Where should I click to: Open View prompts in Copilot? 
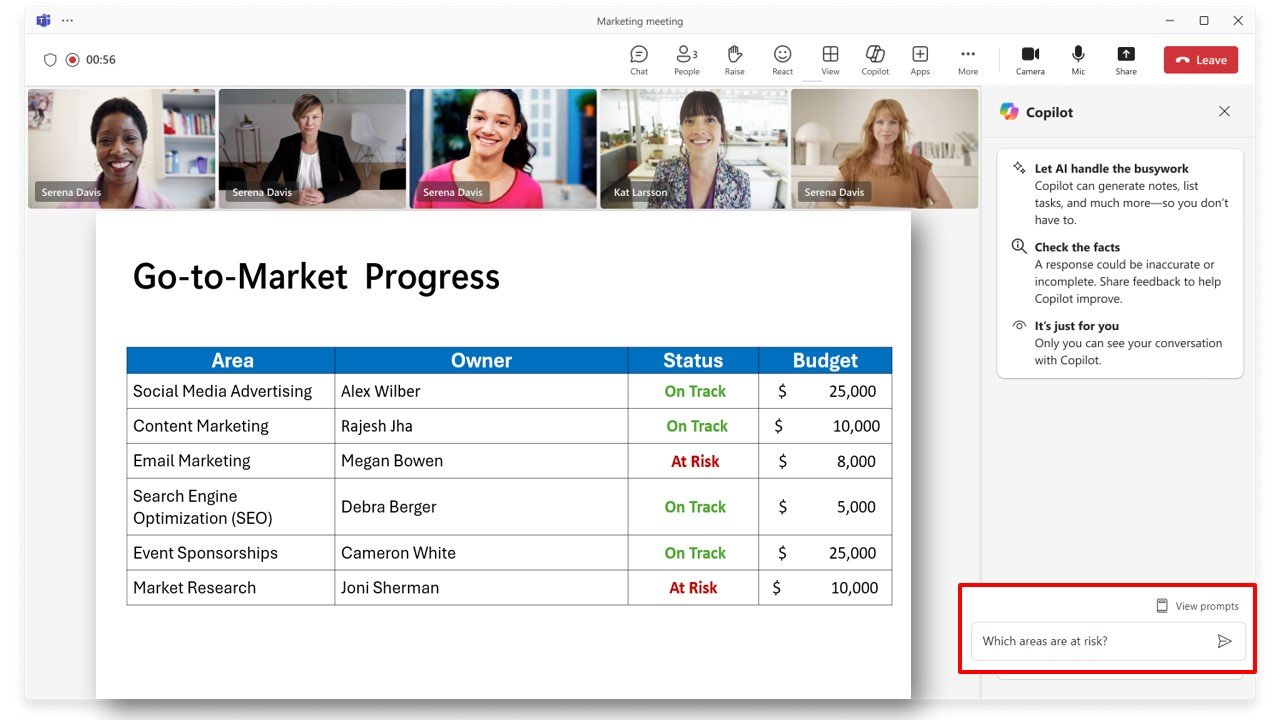point(1197,606)
